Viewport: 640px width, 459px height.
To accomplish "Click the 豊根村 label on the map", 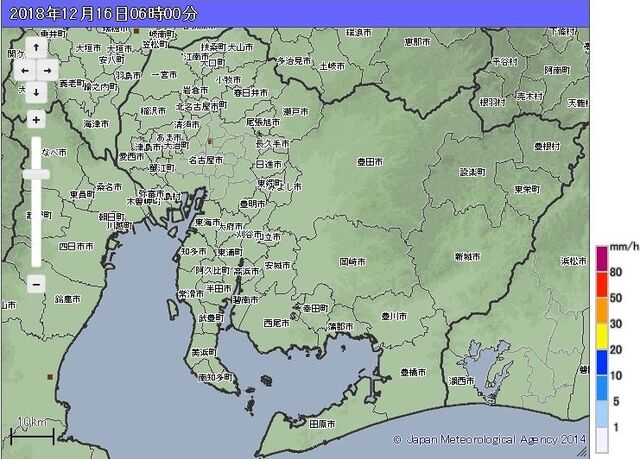I will click(x=547, y=146).
